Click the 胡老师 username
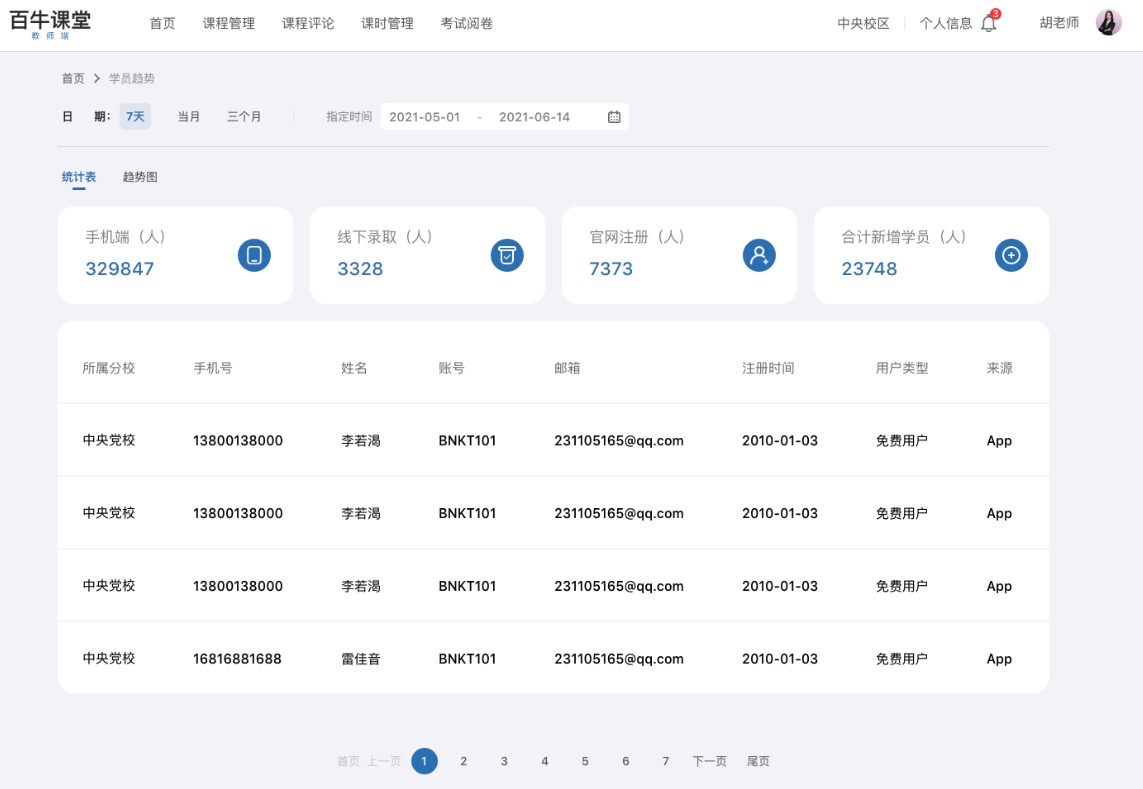 [1059, 23]
